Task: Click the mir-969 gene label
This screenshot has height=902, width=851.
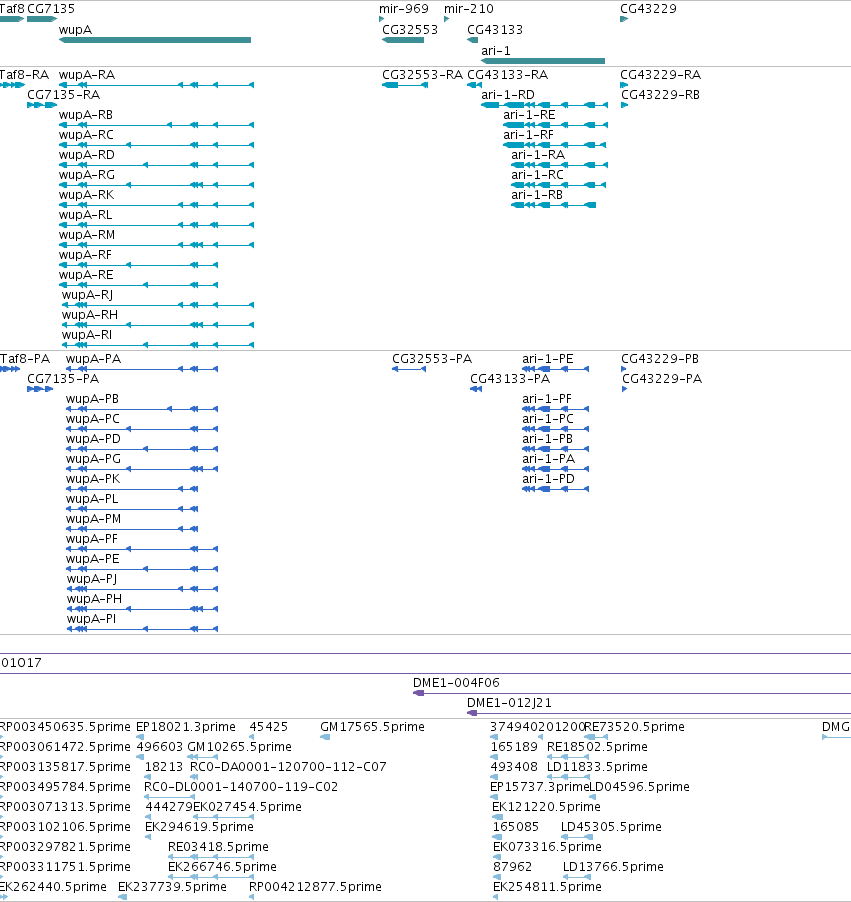Action: 404,9
